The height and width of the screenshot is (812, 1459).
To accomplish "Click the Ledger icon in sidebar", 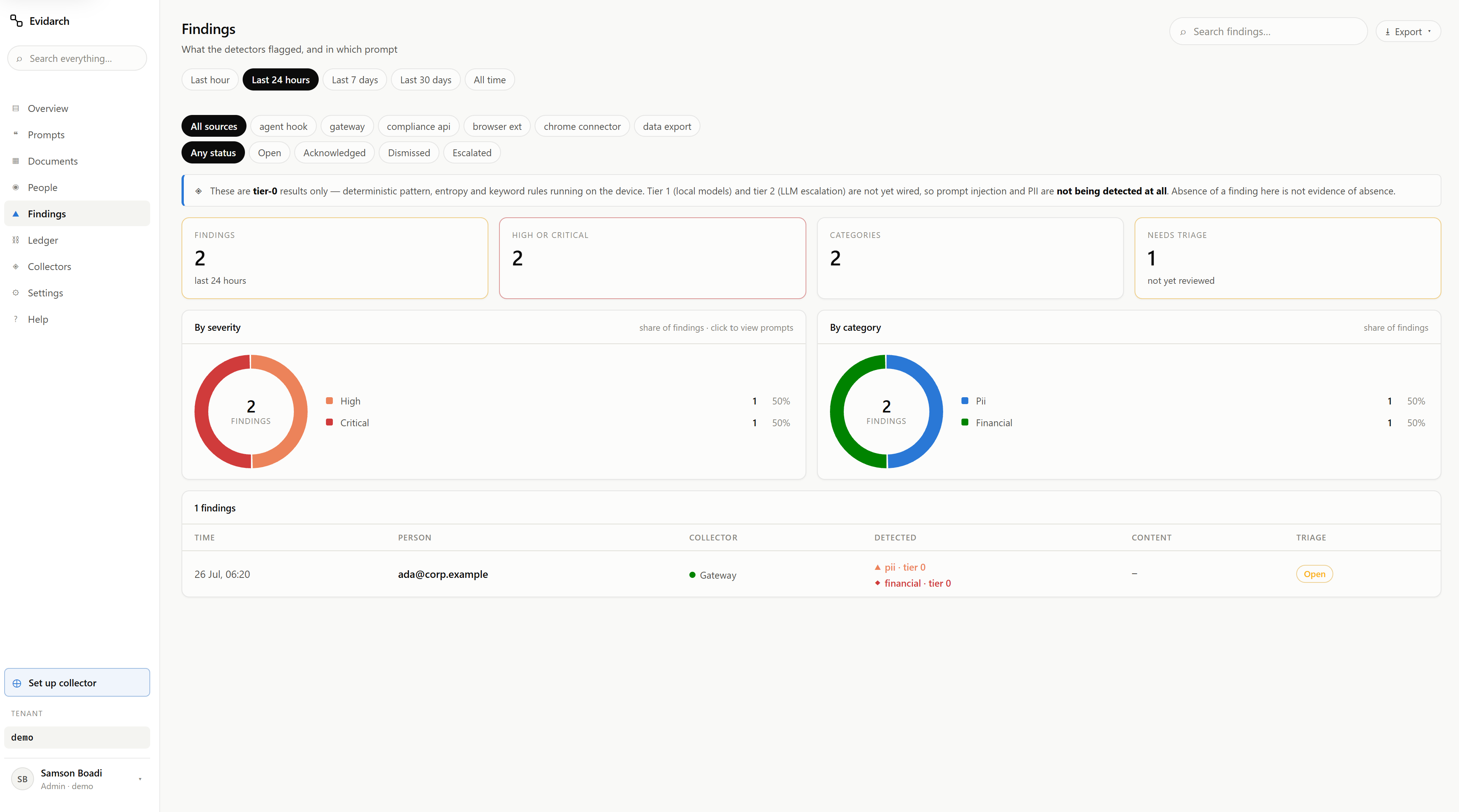I will [x=16, y=239].
